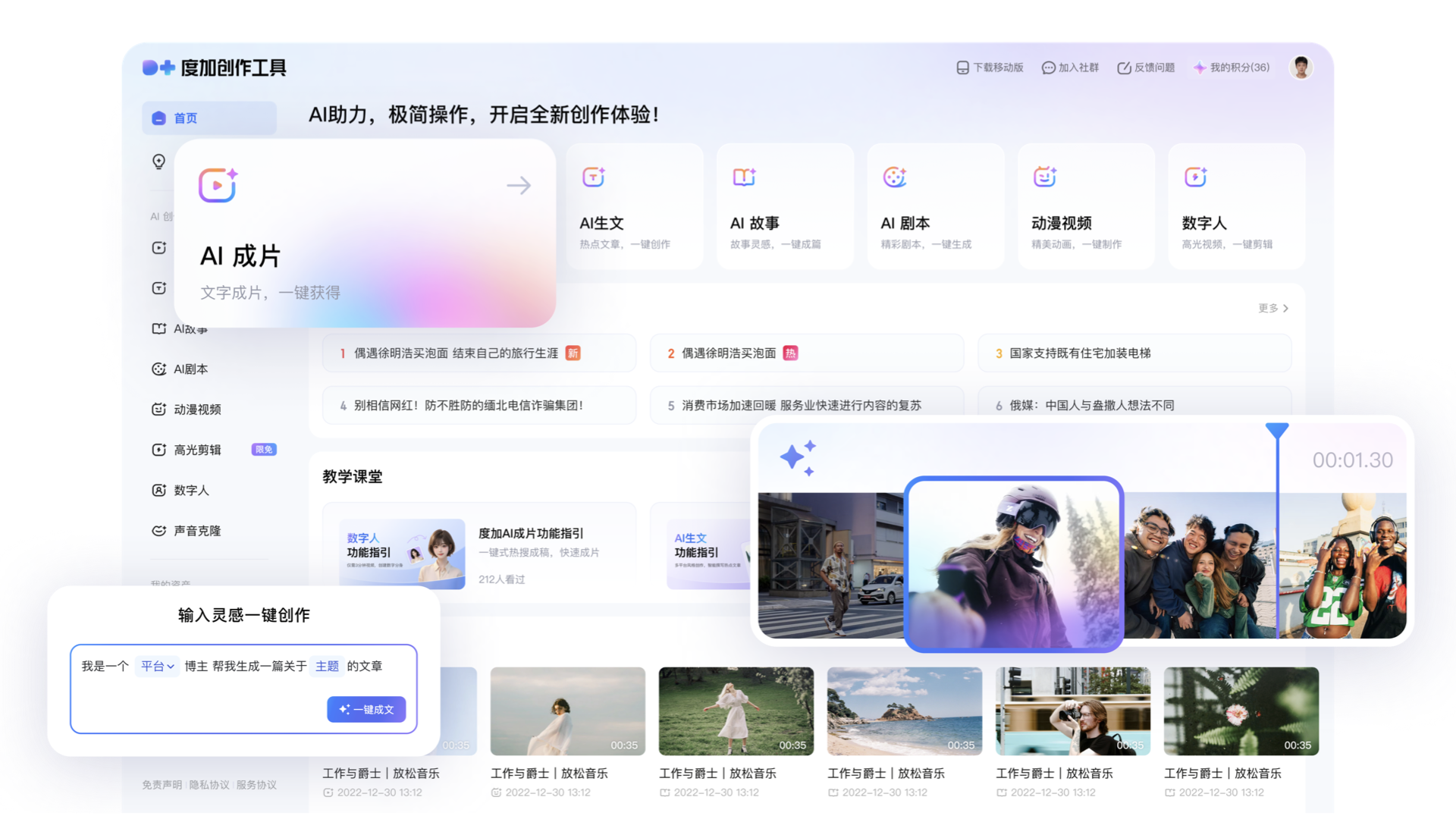Open topic 2 偶遇徐明浩买泡面
The image size is (1456, 819).
point(807,353)
